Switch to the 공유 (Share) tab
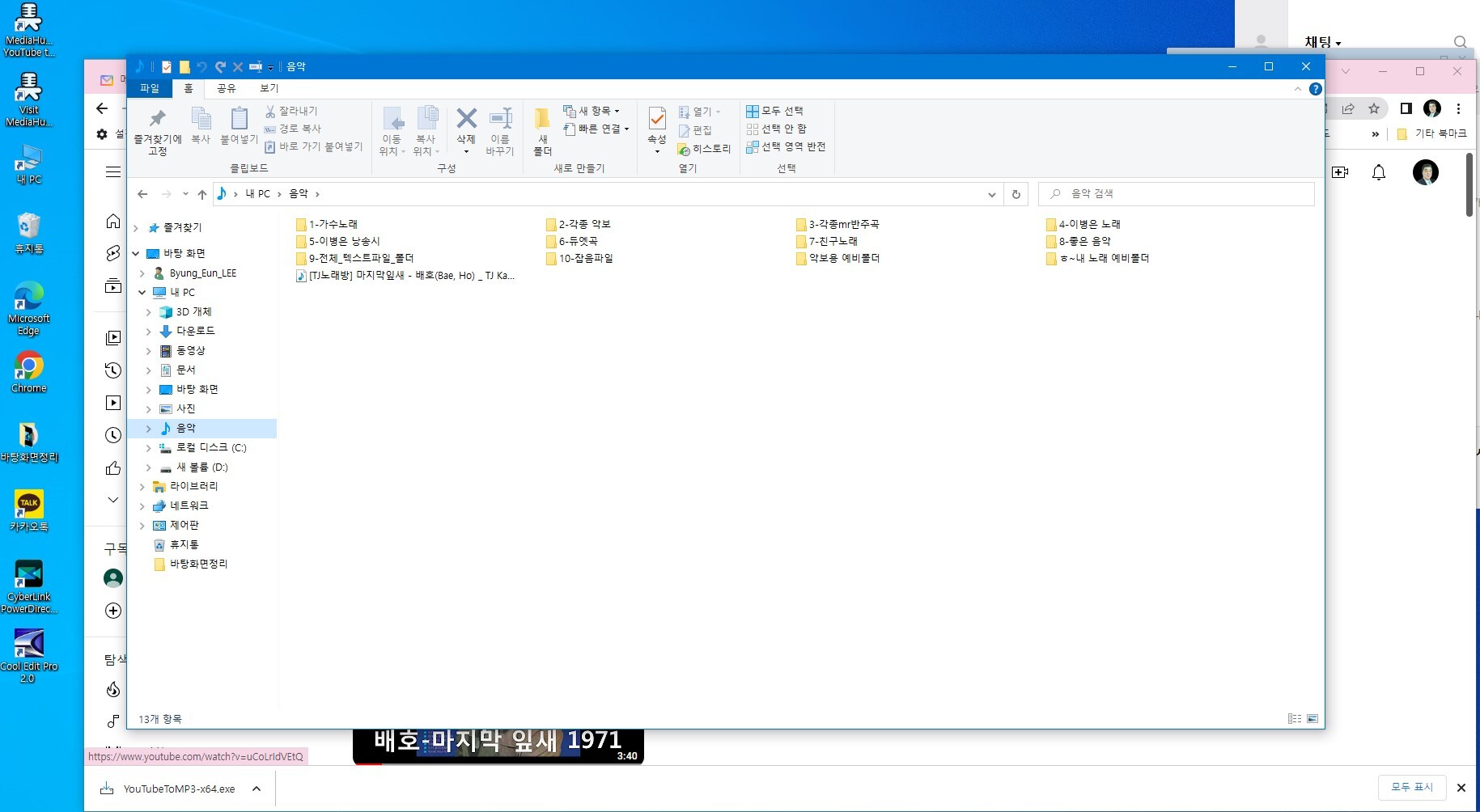This screenshot has width=1480, height=812. point(227,88)
